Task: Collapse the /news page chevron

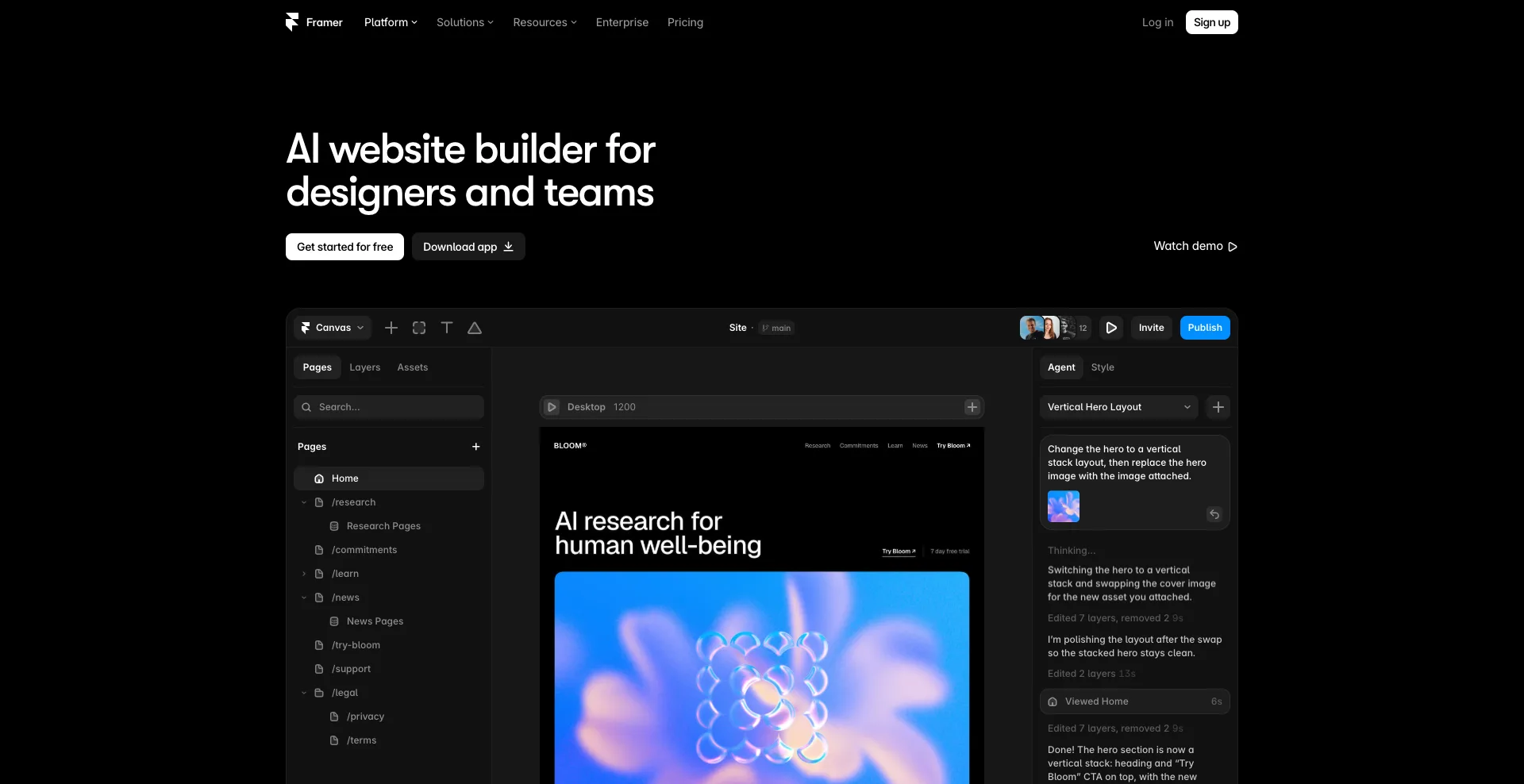Action: coord(303,598)
